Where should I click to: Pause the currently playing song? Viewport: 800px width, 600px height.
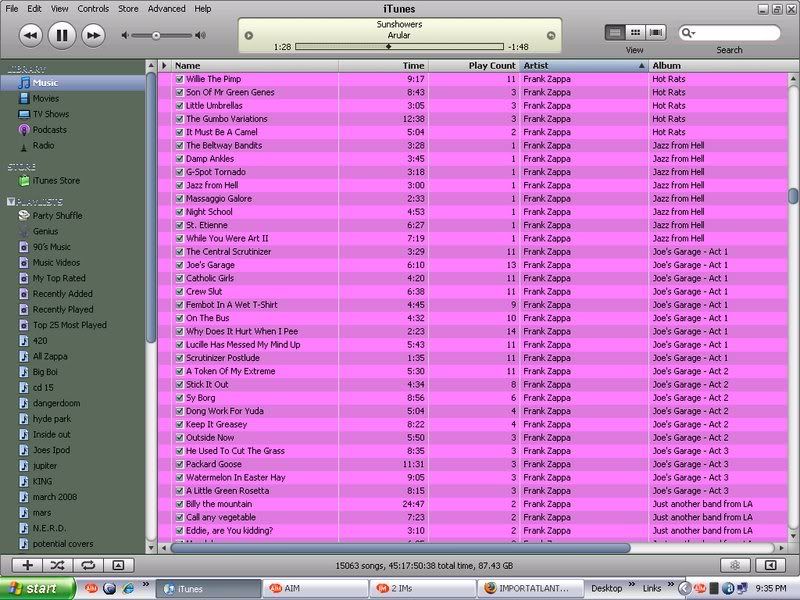click(x=62, y=35)
